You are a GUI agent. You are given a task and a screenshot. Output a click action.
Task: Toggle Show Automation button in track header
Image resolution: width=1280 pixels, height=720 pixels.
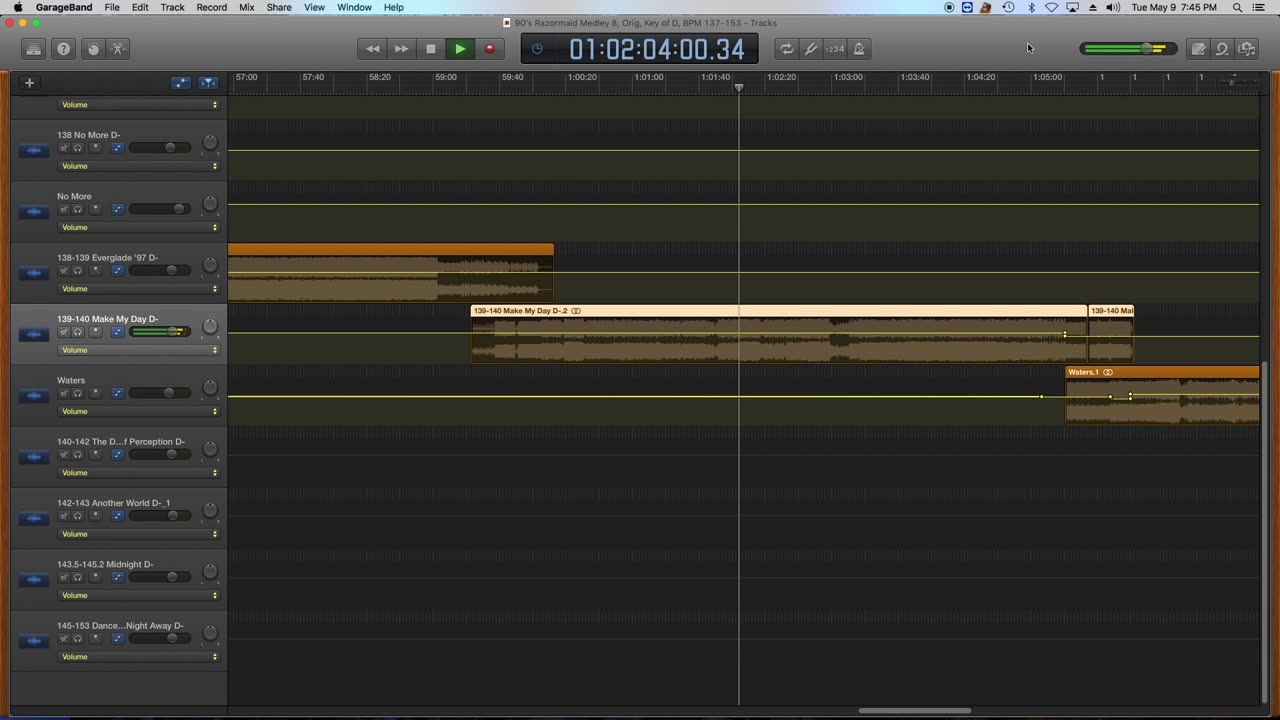(181, 83)
